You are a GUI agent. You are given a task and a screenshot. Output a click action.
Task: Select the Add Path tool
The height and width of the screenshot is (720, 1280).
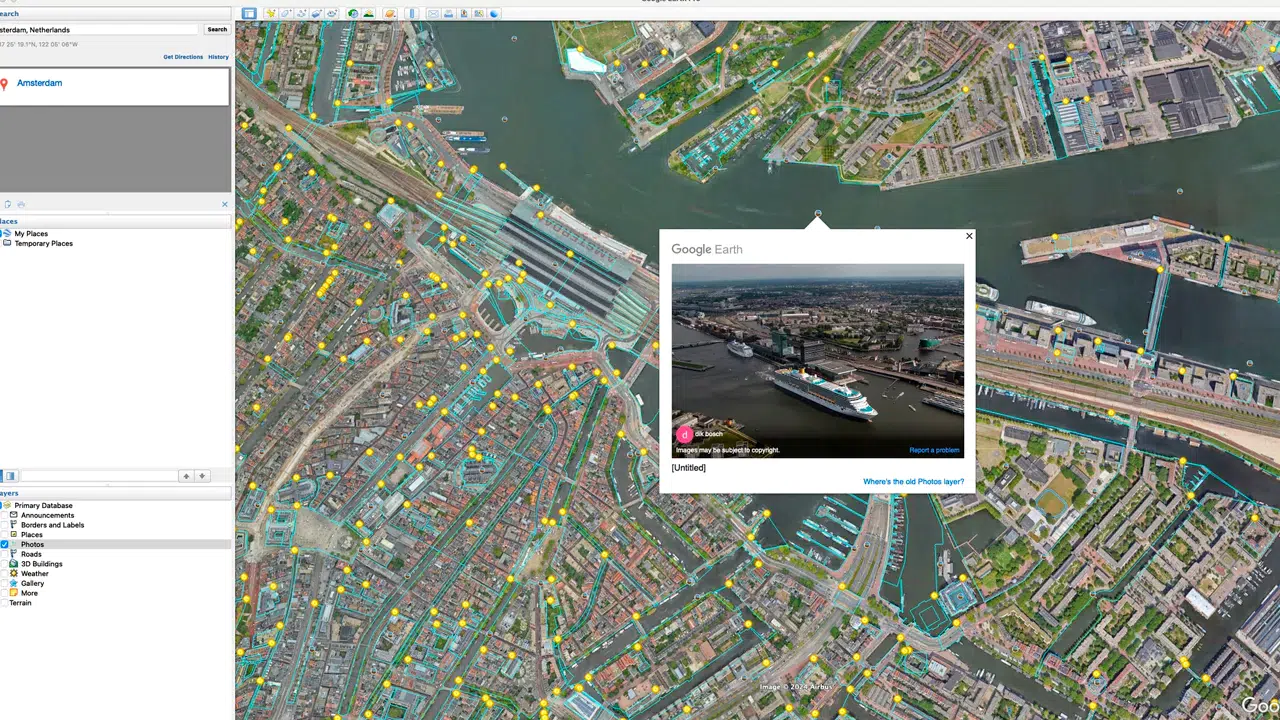coord(301,14)
